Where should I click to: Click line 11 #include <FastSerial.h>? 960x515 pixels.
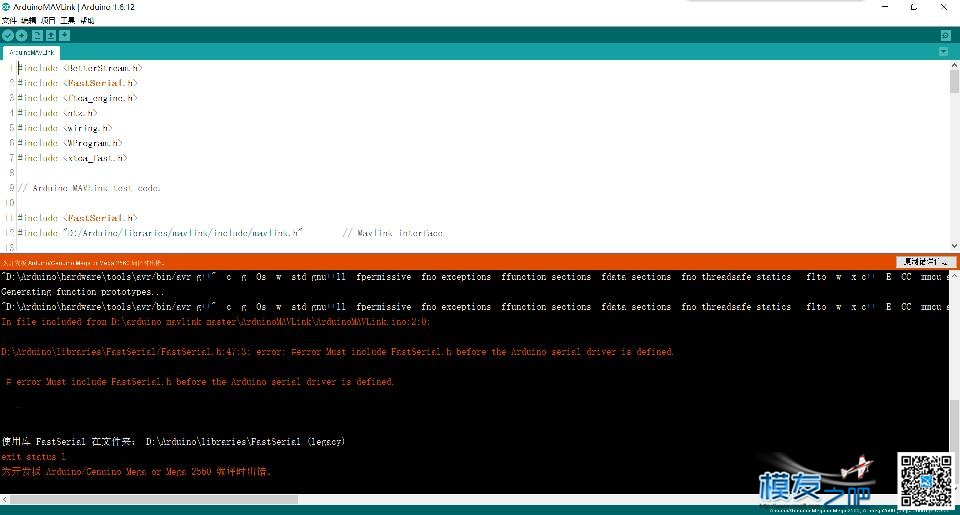tap(77, 218)
